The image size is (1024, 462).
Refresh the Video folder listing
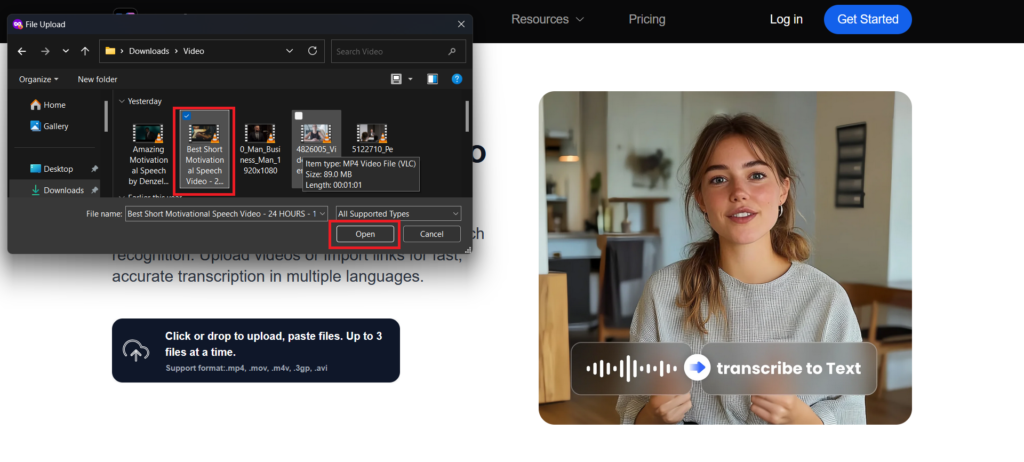[x=313, y=51]
